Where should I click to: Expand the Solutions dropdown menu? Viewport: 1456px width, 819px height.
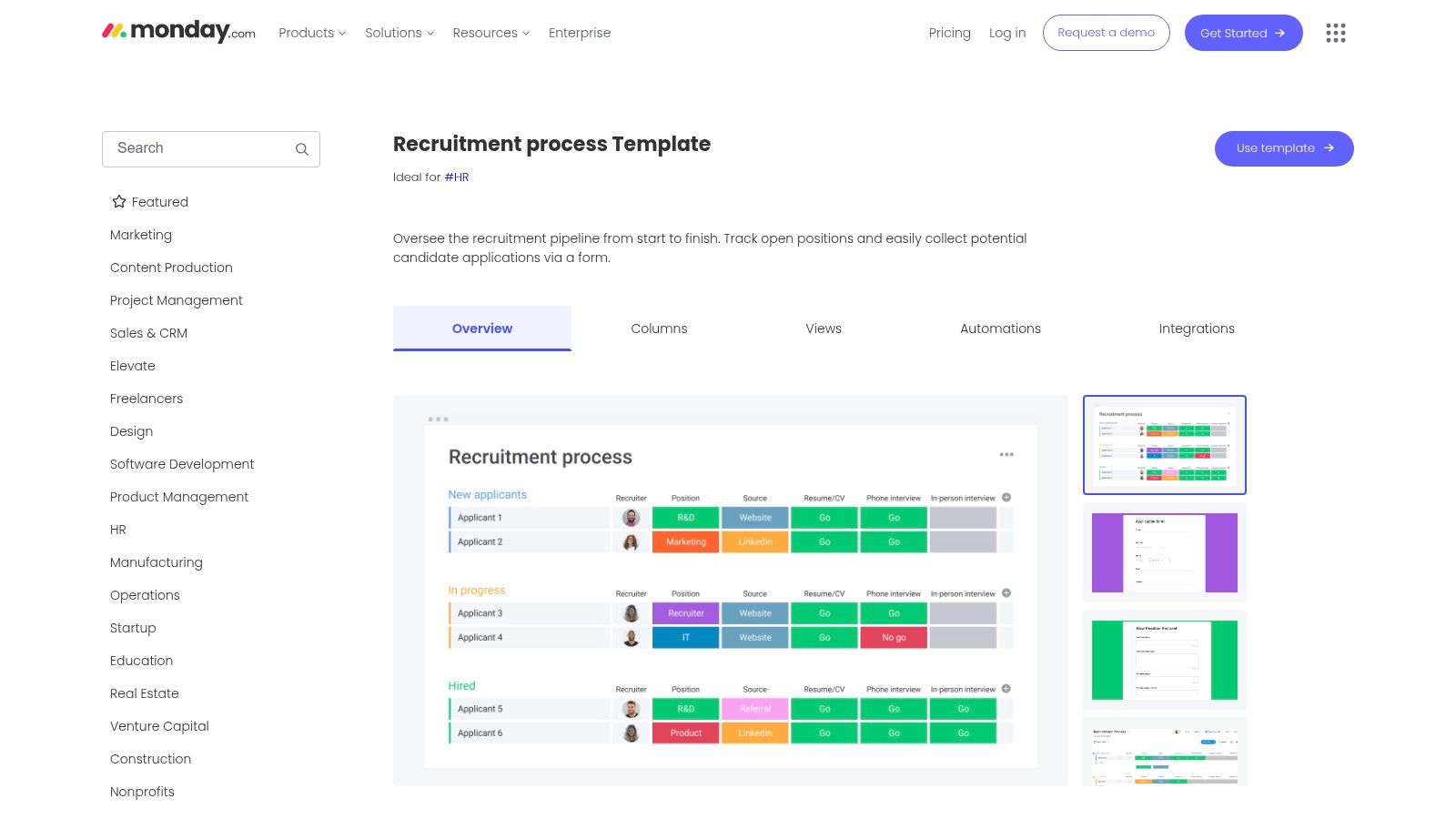coord(399,33)
